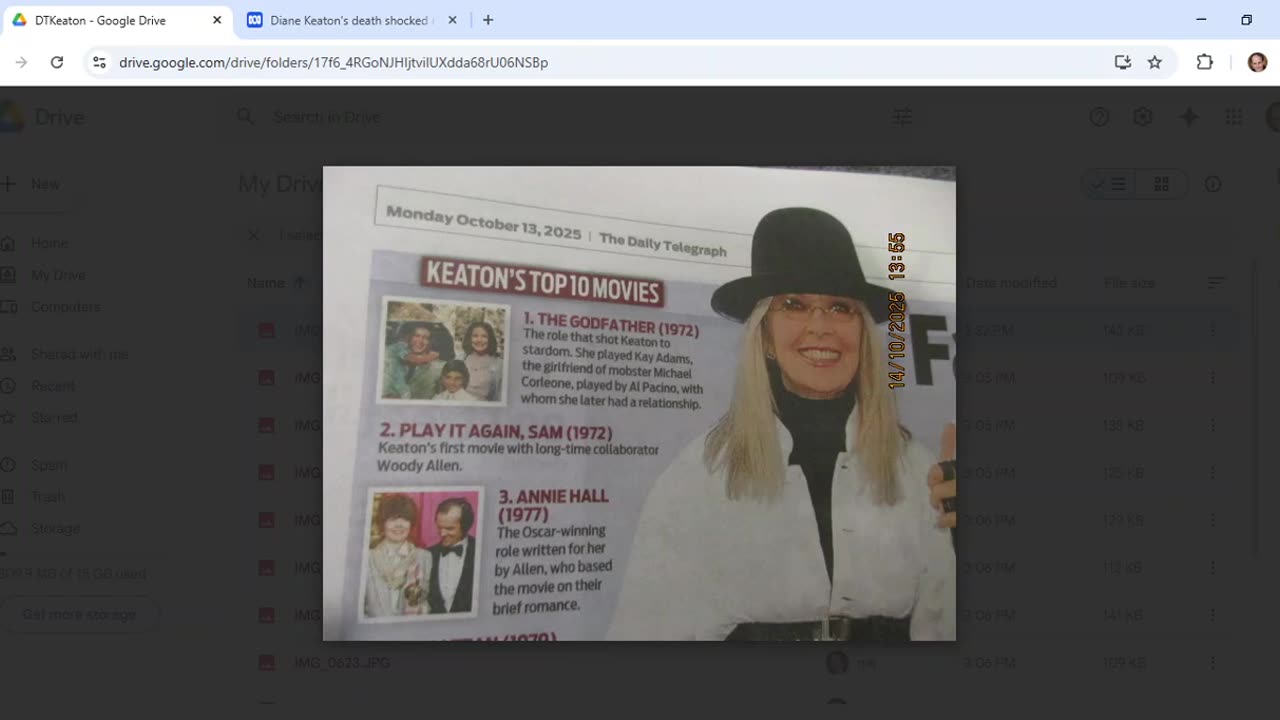Viewport: 1280px width, 720px height.
Task: Open Shared with me
Action: pos(79,354)
